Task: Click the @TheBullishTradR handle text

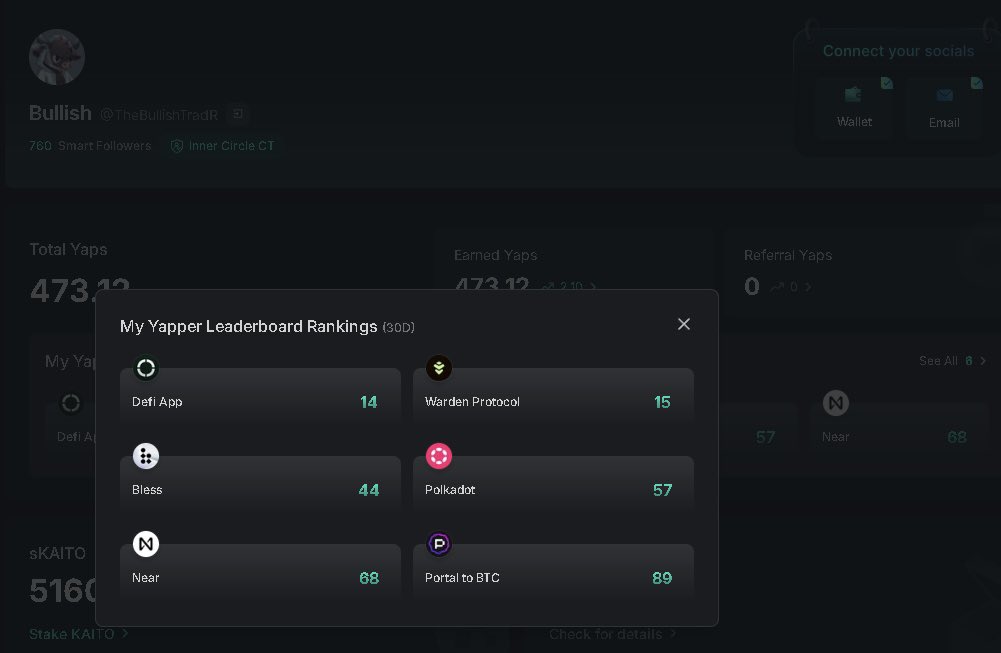Action: click(x=159, y=115)
